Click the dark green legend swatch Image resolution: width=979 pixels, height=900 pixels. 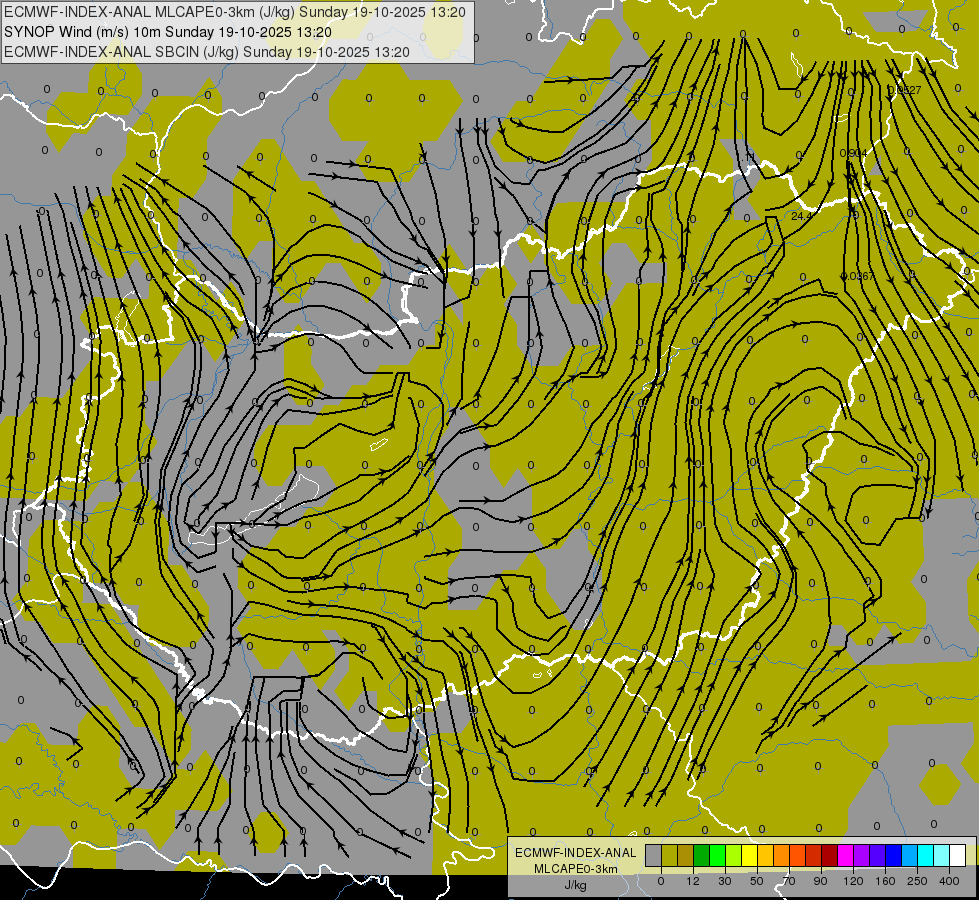[x=702, y=855]
